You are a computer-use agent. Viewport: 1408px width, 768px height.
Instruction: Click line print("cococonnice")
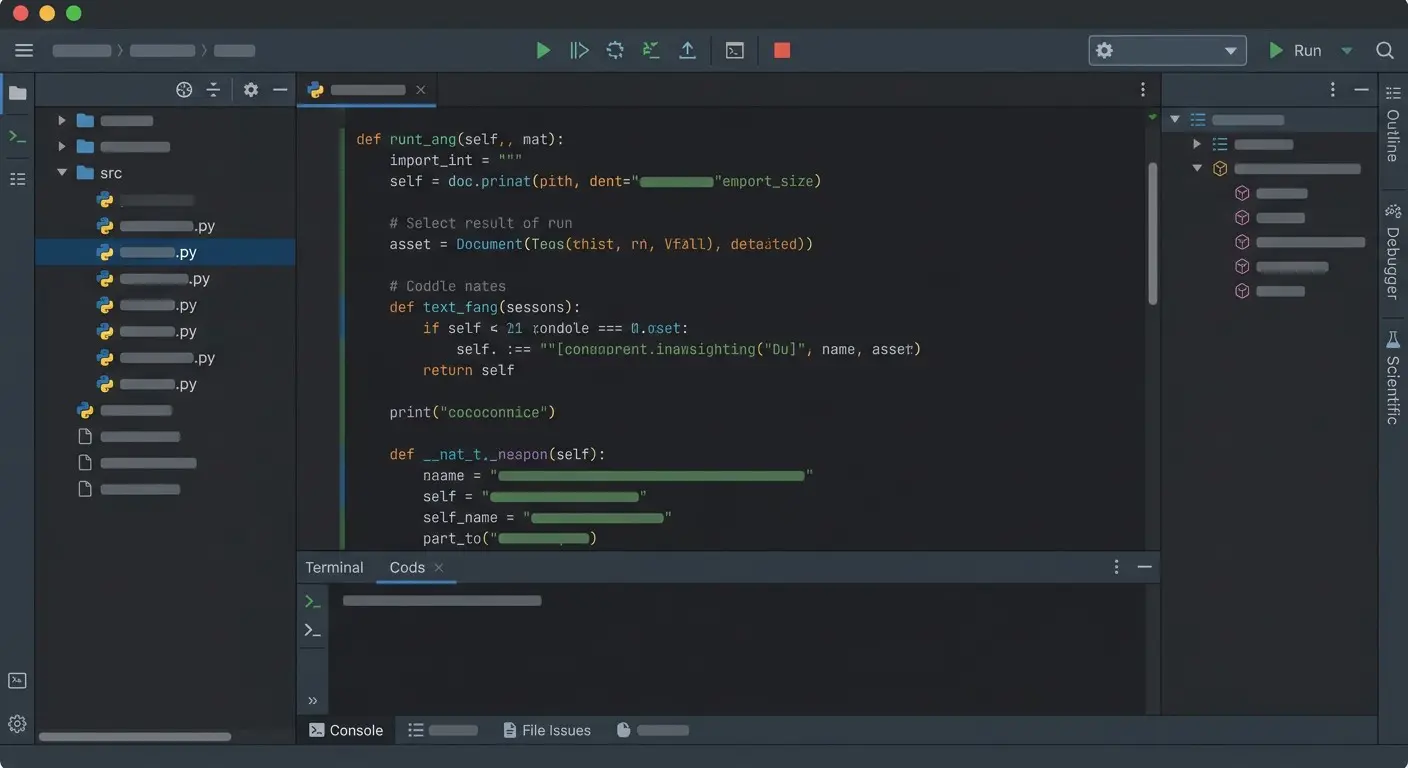[x=472, y=412]
